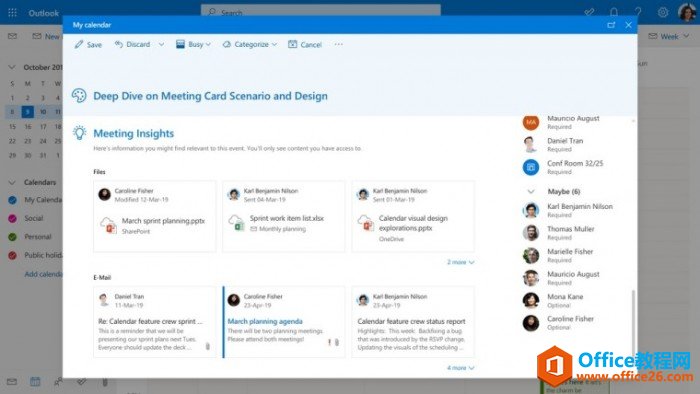Screen dimensions: 700x394
Task: Open the settings gear icon
Action: (x=663, y=12)
